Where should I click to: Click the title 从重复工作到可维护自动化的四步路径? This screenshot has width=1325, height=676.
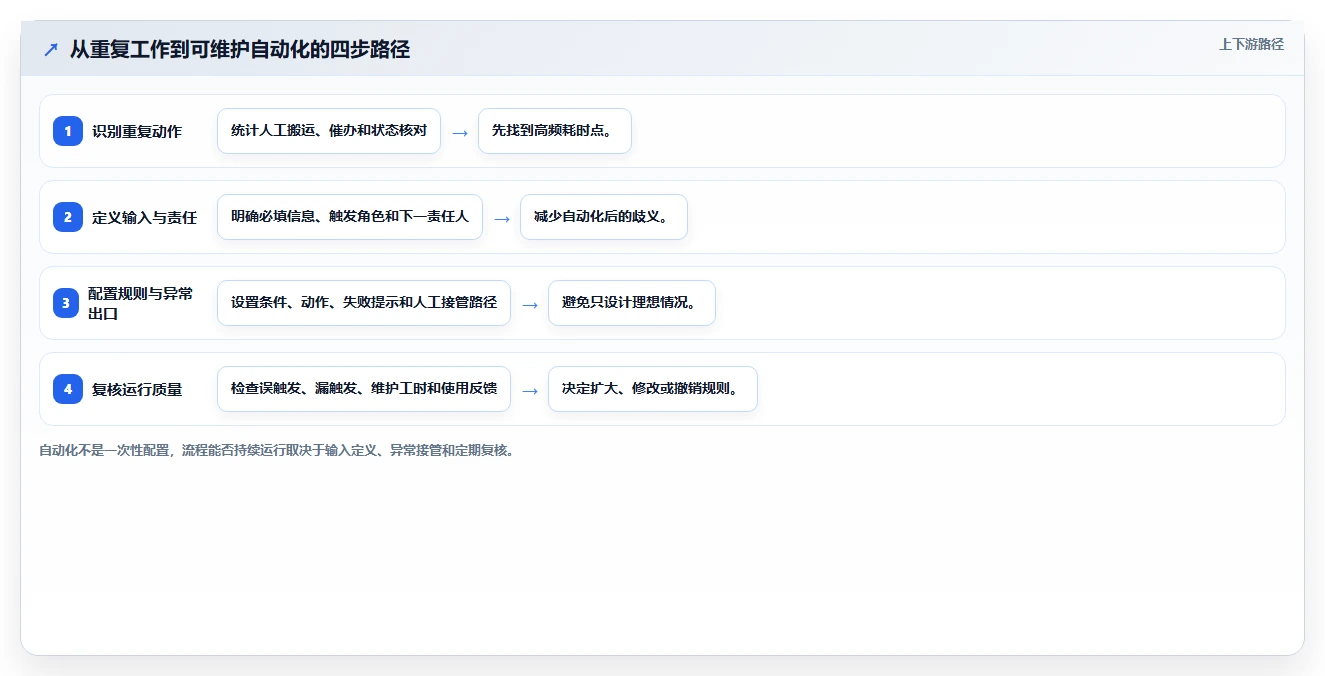(x=240, y=49)
